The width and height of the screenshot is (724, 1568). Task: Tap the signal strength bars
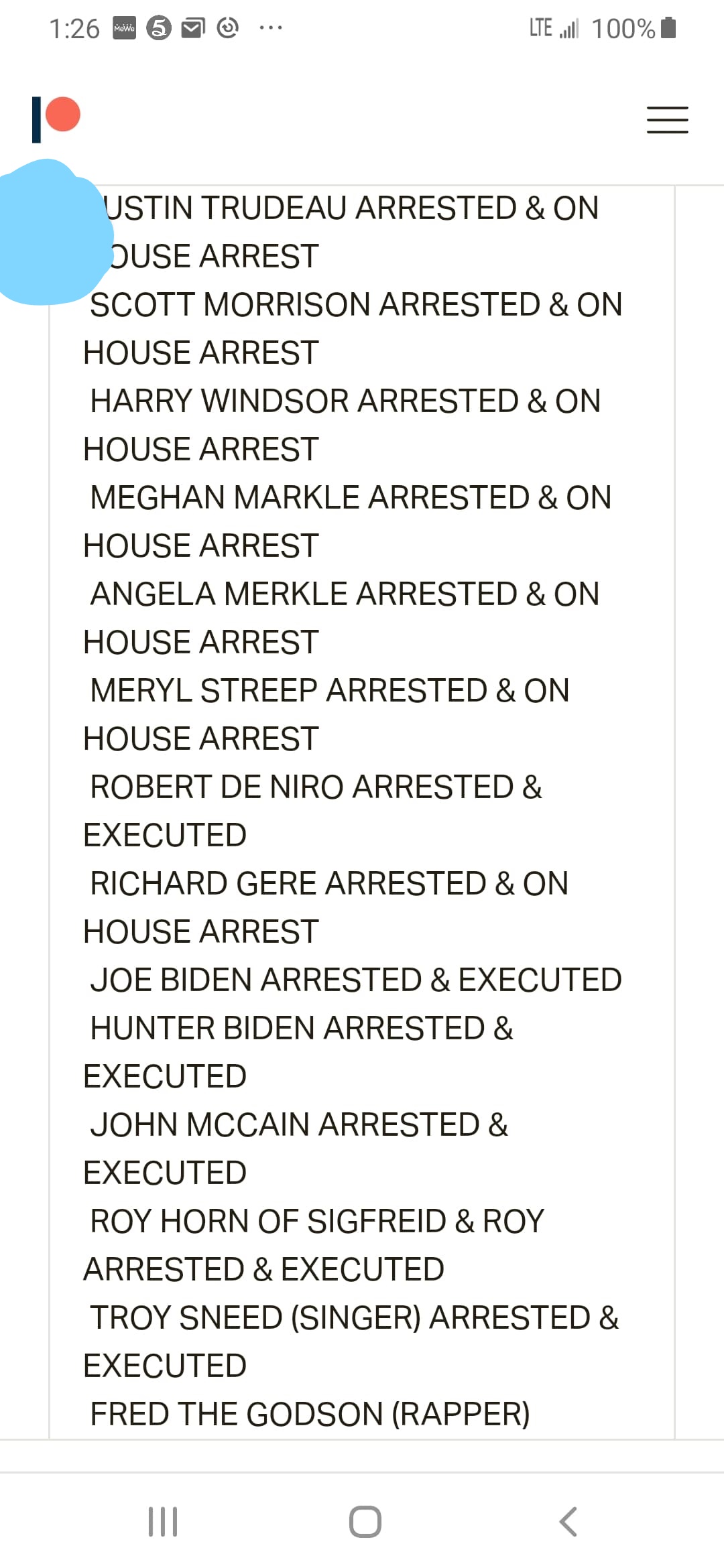click(x=569, y=29)
